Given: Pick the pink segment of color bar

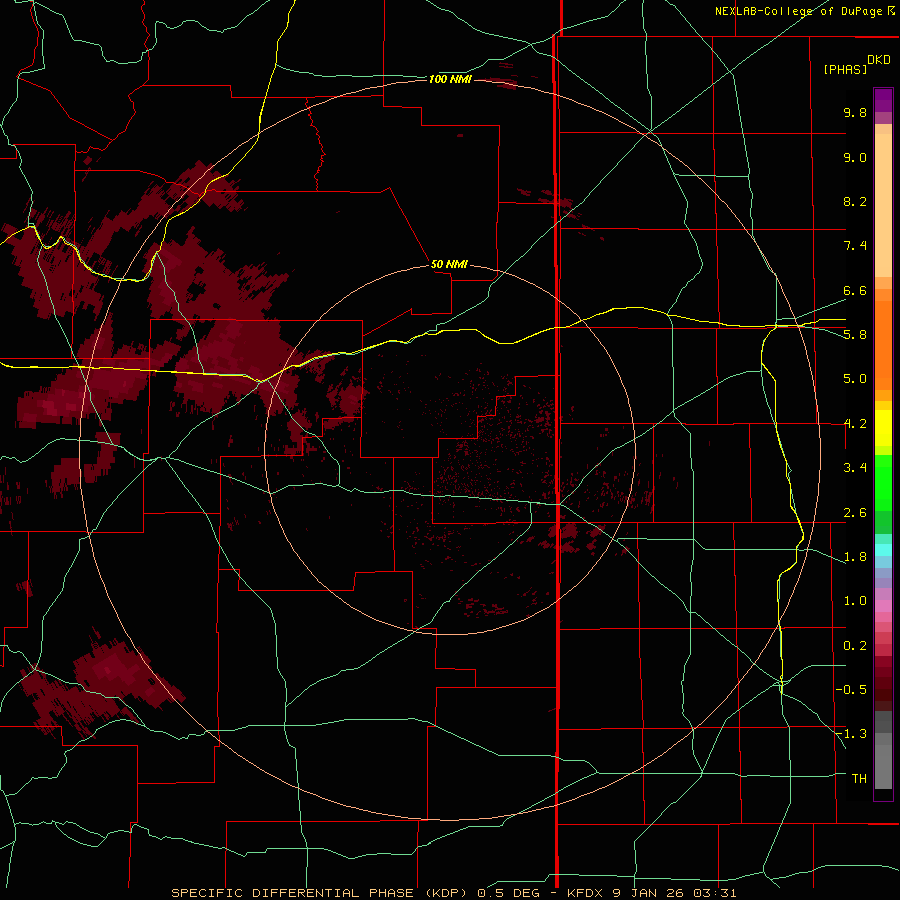Looking at the screenshot, I should (883, 606).
